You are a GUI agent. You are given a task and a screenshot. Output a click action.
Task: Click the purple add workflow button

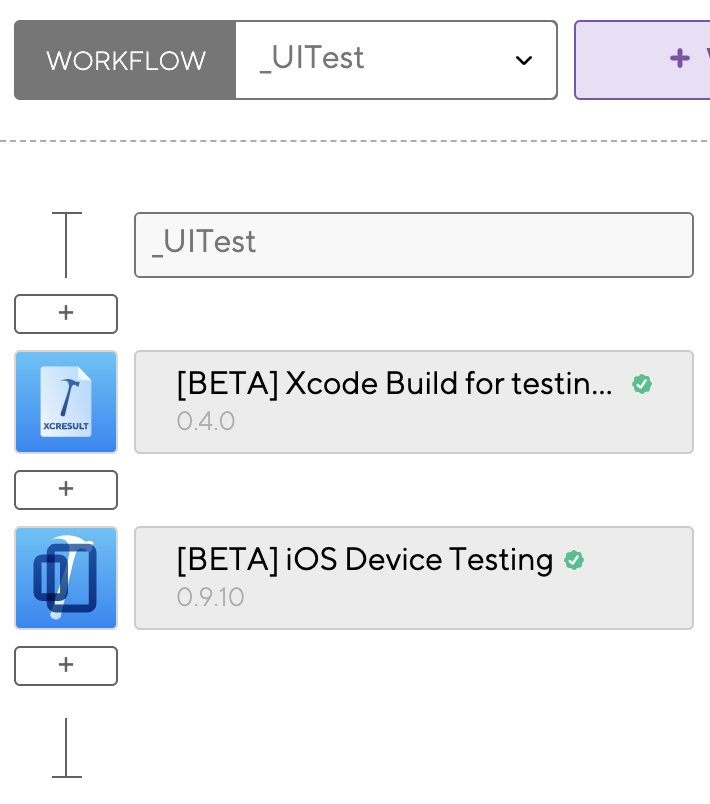pos(642,60)
